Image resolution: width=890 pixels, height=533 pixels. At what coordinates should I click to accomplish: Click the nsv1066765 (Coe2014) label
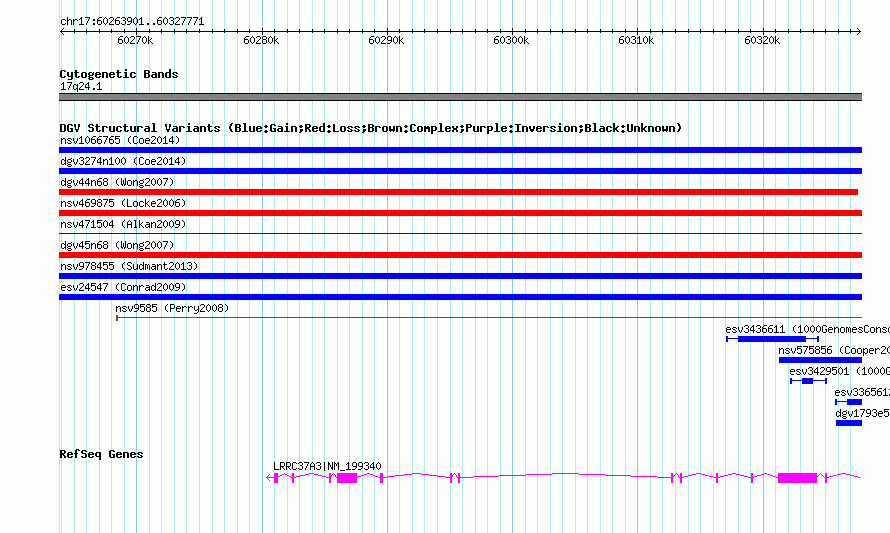(120, 140)
